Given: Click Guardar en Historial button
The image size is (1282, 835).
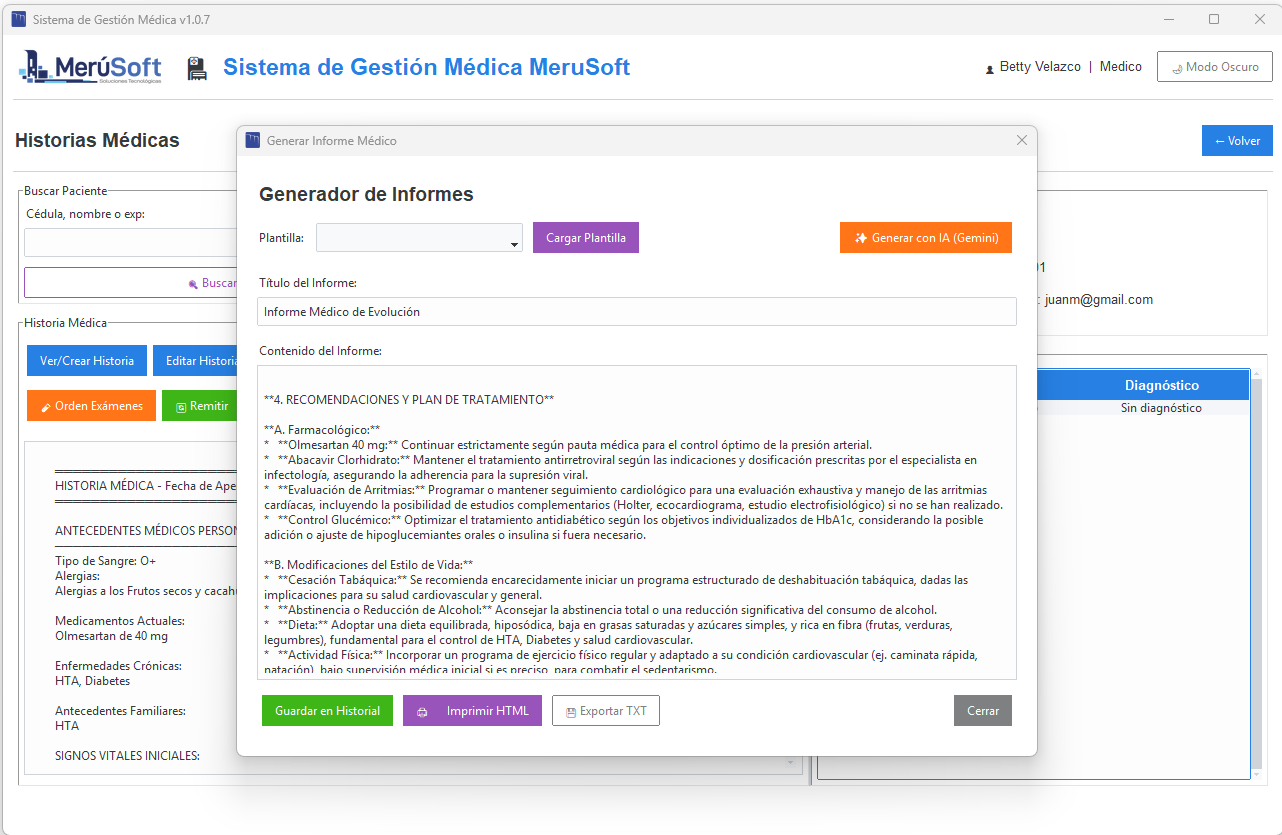Looking at the screenshot, I should (327, 711).
